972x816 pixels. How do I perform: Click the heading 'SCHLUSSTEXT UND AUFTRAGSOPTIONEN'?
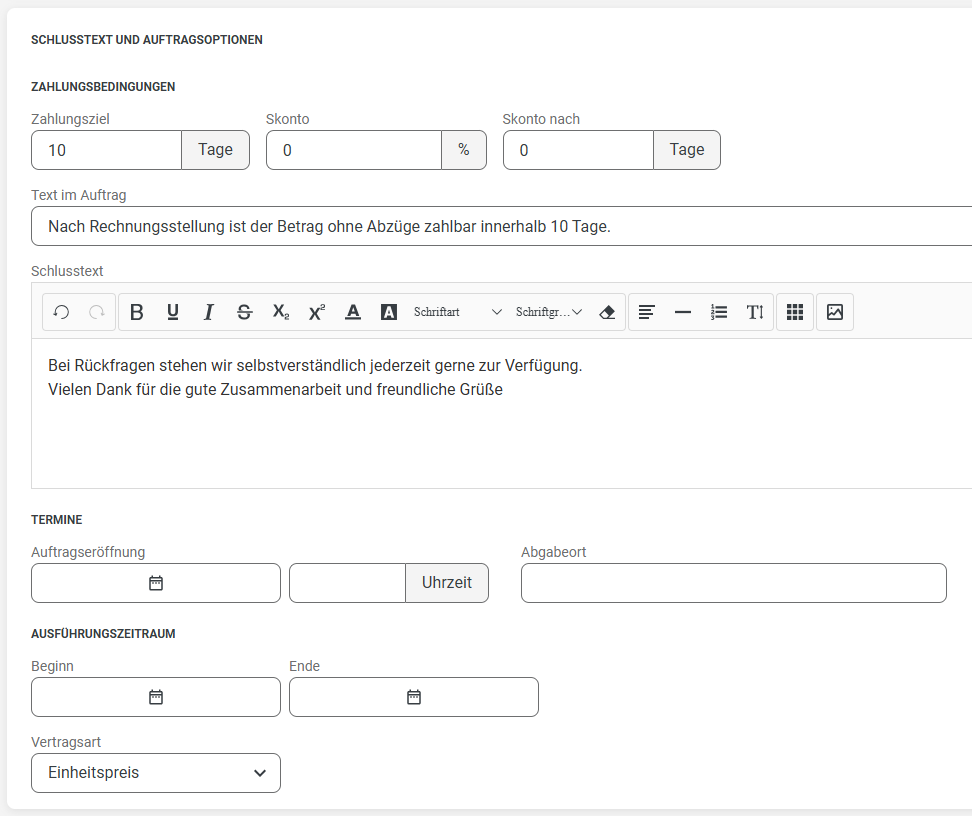pos(147,40)
